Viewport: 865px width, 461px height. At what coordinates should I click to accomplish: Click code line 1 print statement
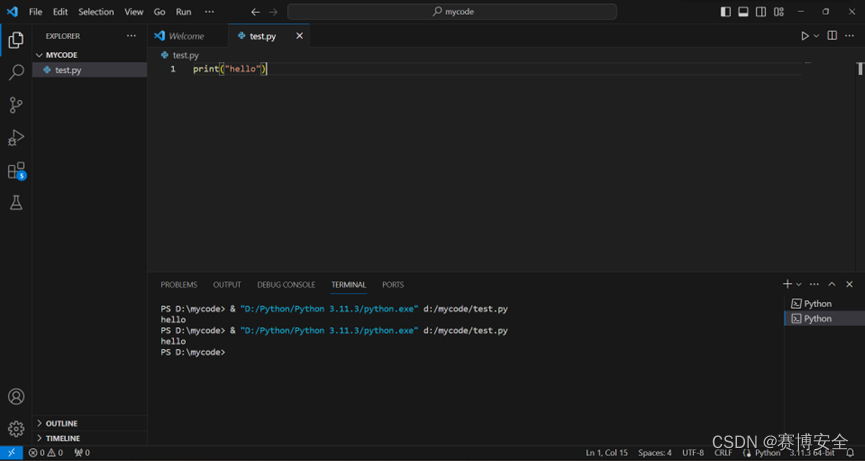[230, 69]
